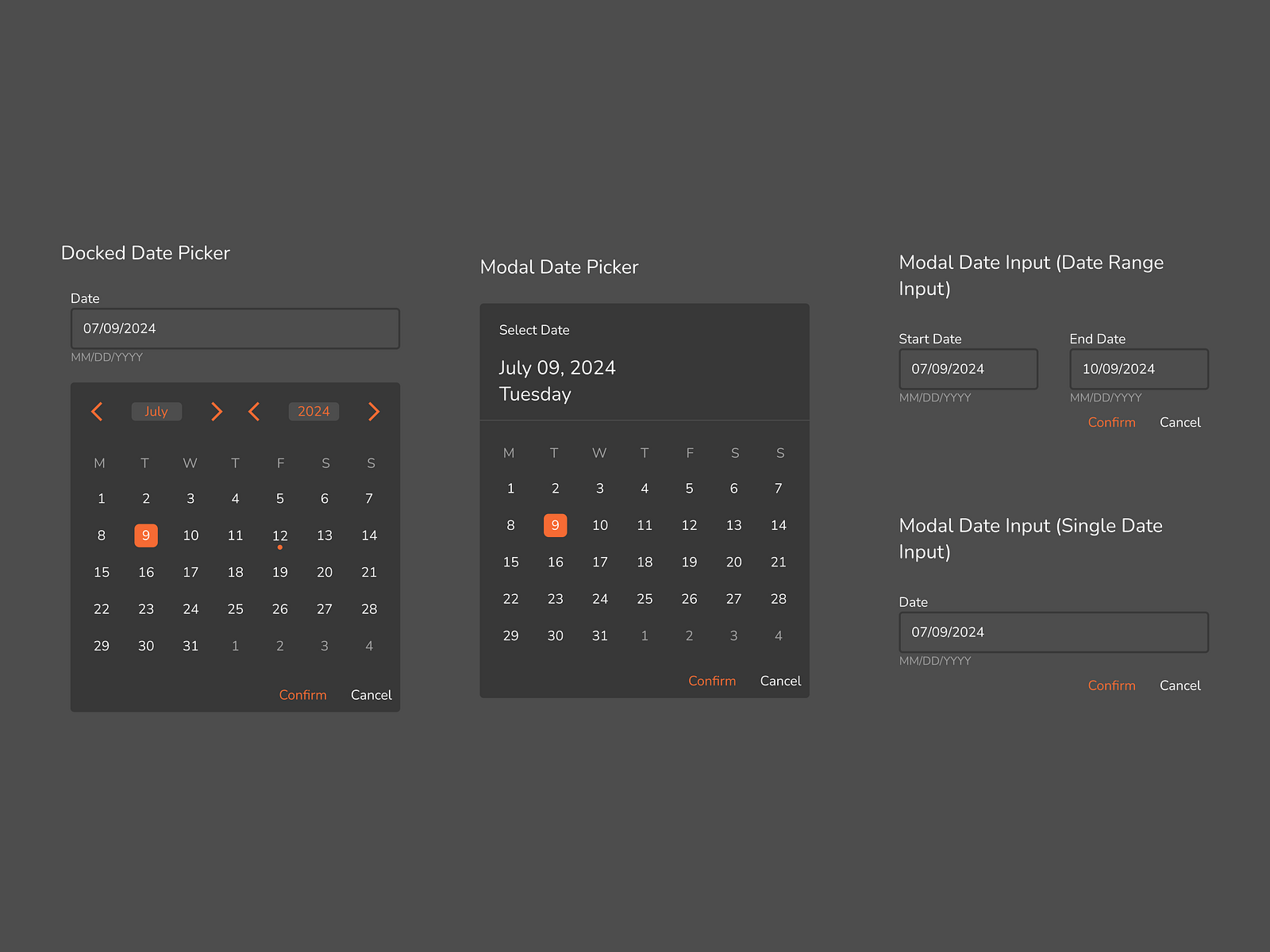Click the M weekday column header in modal picker

(509, 452)
